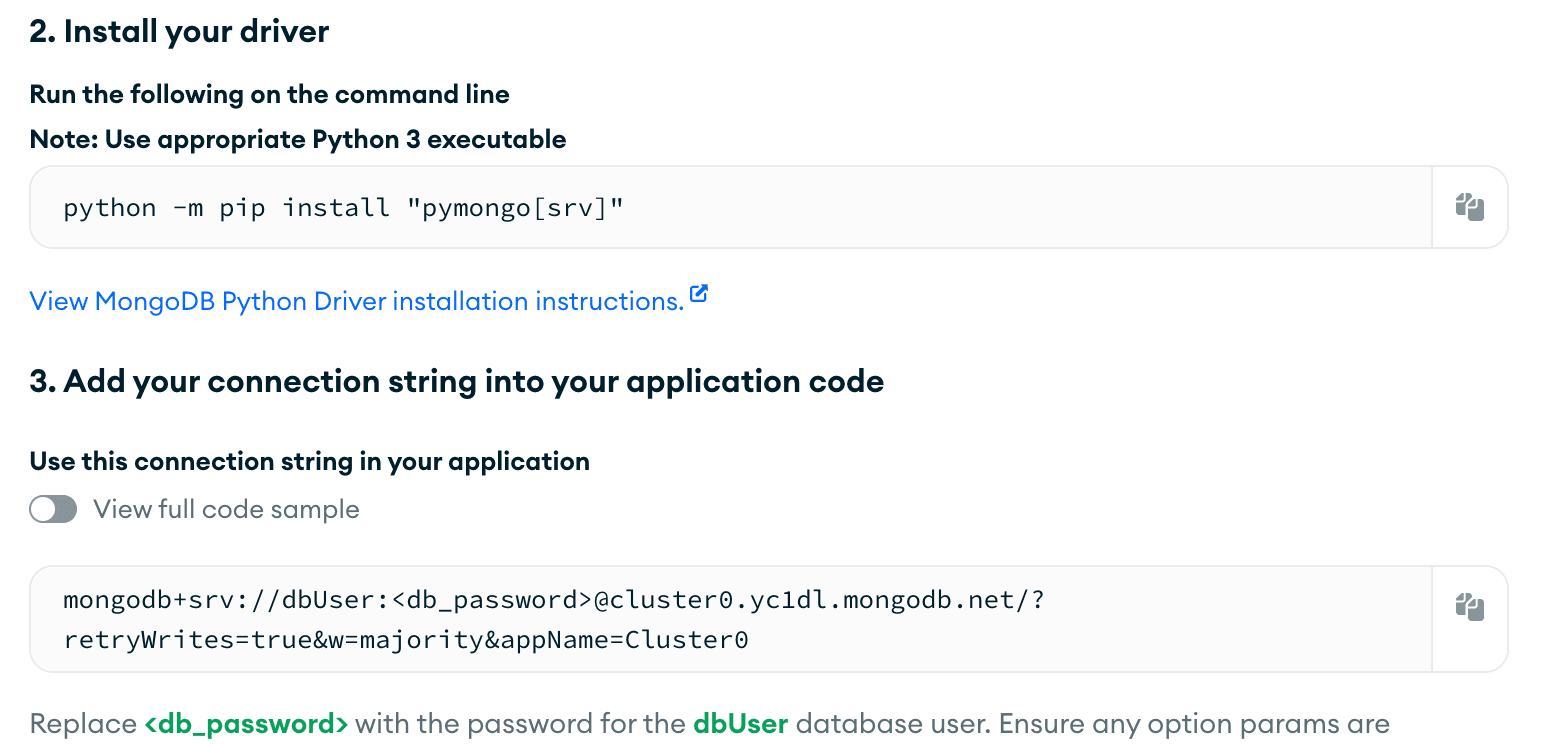Screen dimensions: 1554x744
Task: Copy the pip install pymongo command
Action: 1469,207
